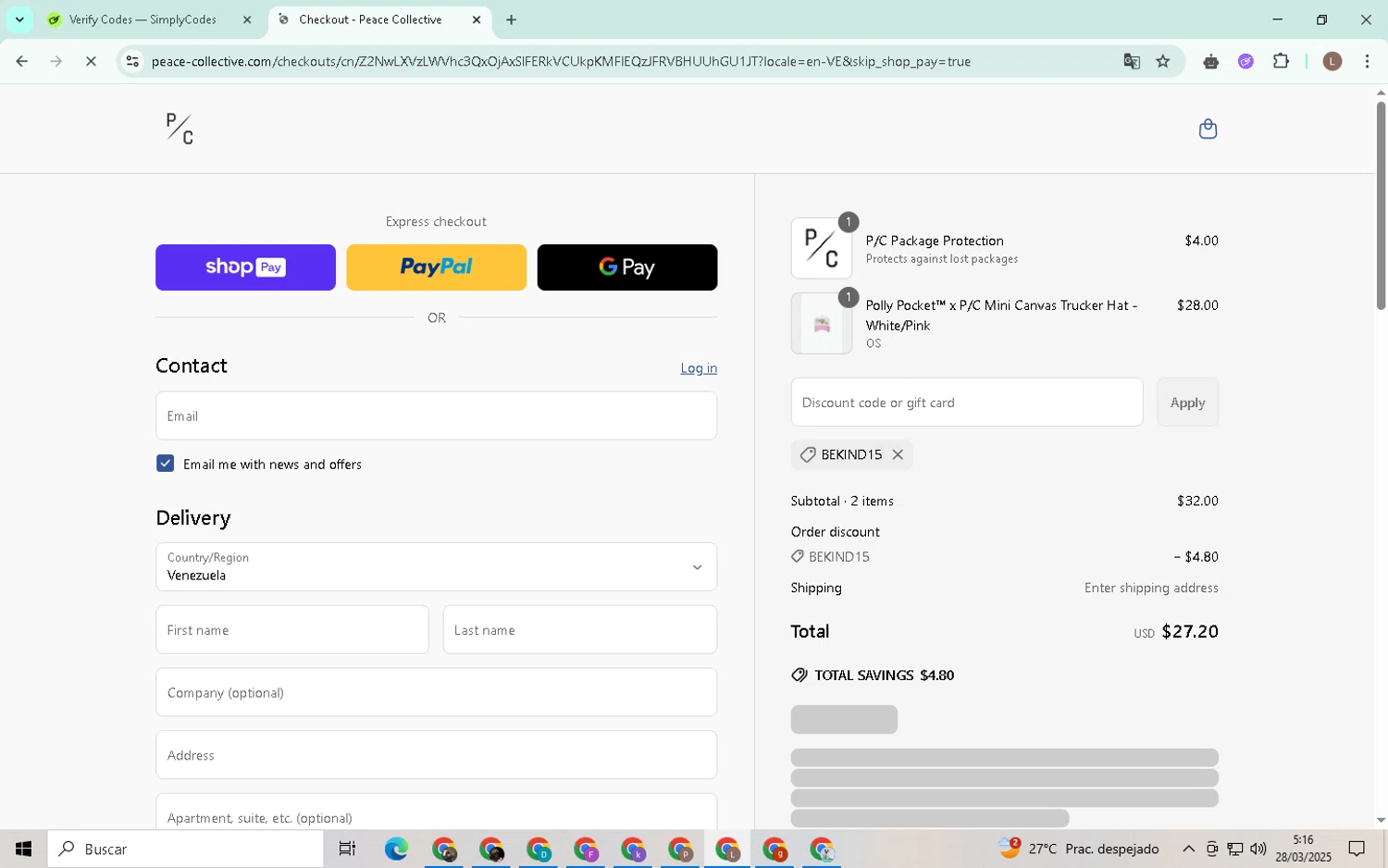Viewport: 1388px width, 868px height.
Task: Click the Log in link
Action: pyautogui.click(x=699, y=368)
